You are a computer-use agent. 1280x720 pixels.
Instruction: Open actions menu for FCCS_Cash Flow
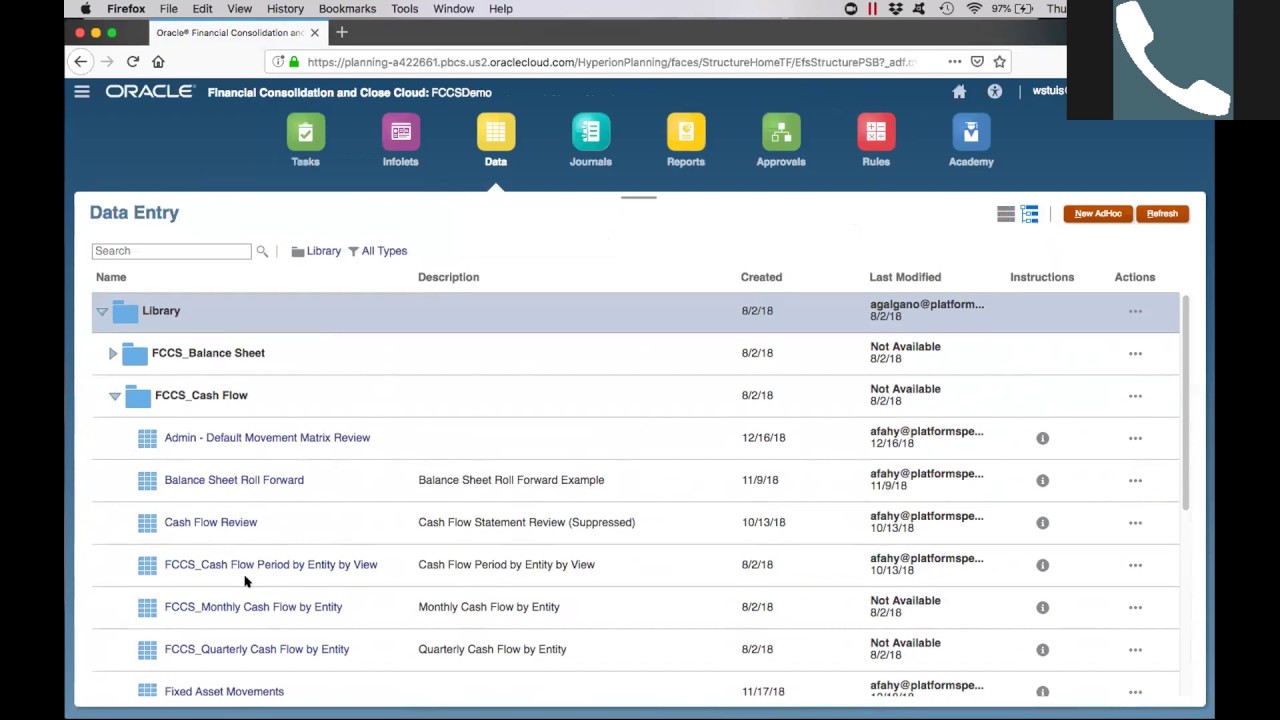point(1135,396)
